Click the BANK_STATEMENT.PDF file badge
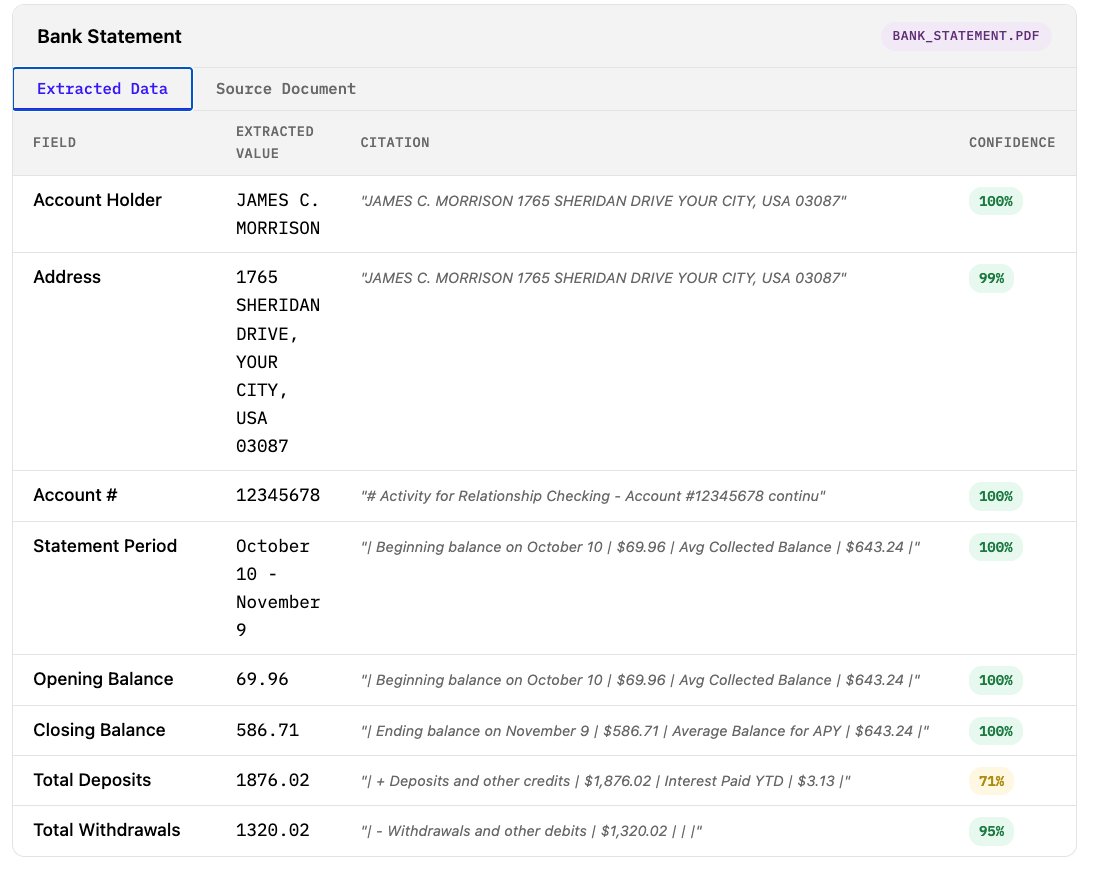The height and width of the screenshot is (872, 1095). pos(965,36)
